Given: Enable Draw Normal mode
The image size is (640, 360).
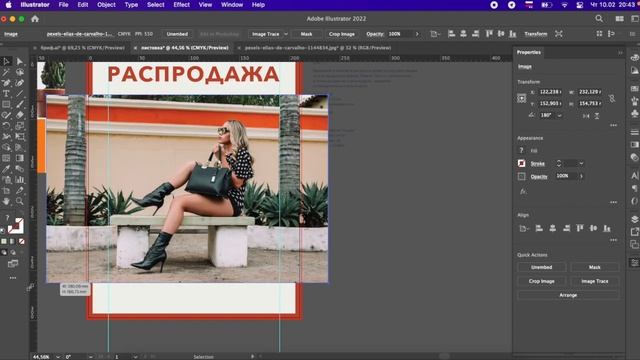Looking at the screenshot, I should pyautogui.click(x=4, y=253).
